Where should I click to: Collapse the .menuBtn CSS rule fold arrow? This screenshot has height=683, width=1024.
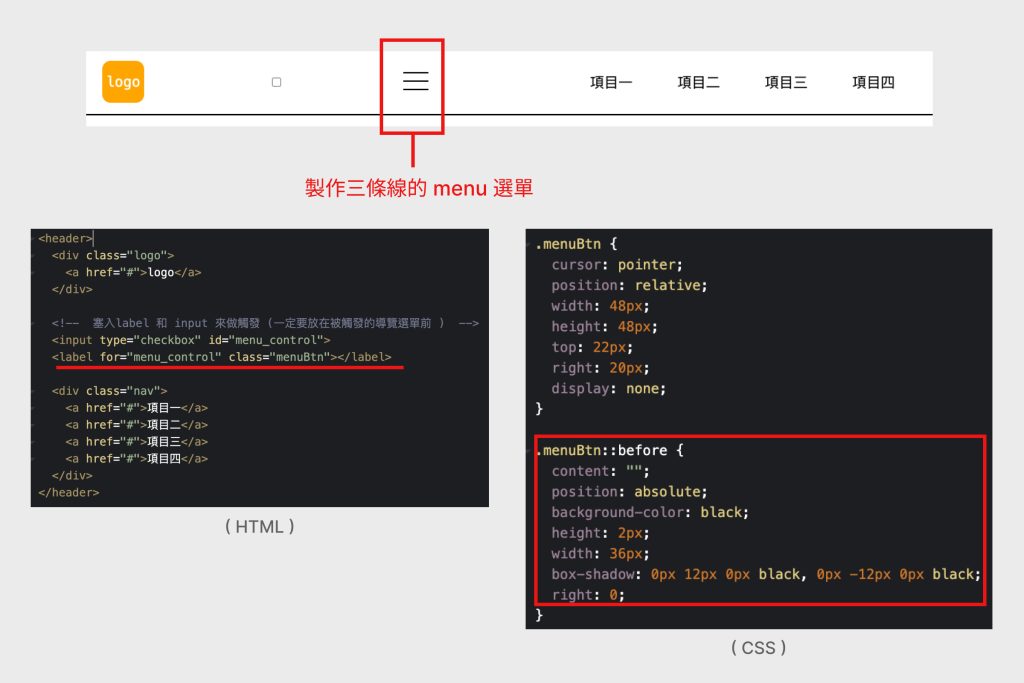tap(531, 244)
